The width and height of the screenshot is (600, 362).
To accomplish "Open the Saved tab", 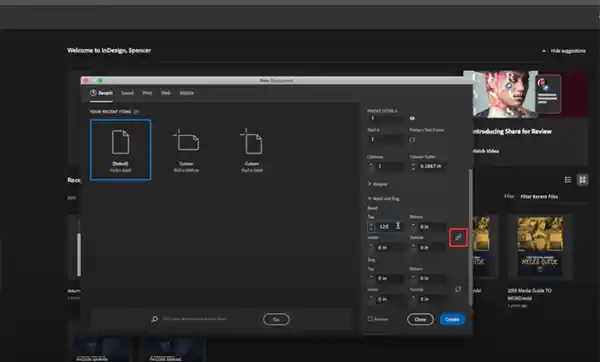I will coord(127,93).
